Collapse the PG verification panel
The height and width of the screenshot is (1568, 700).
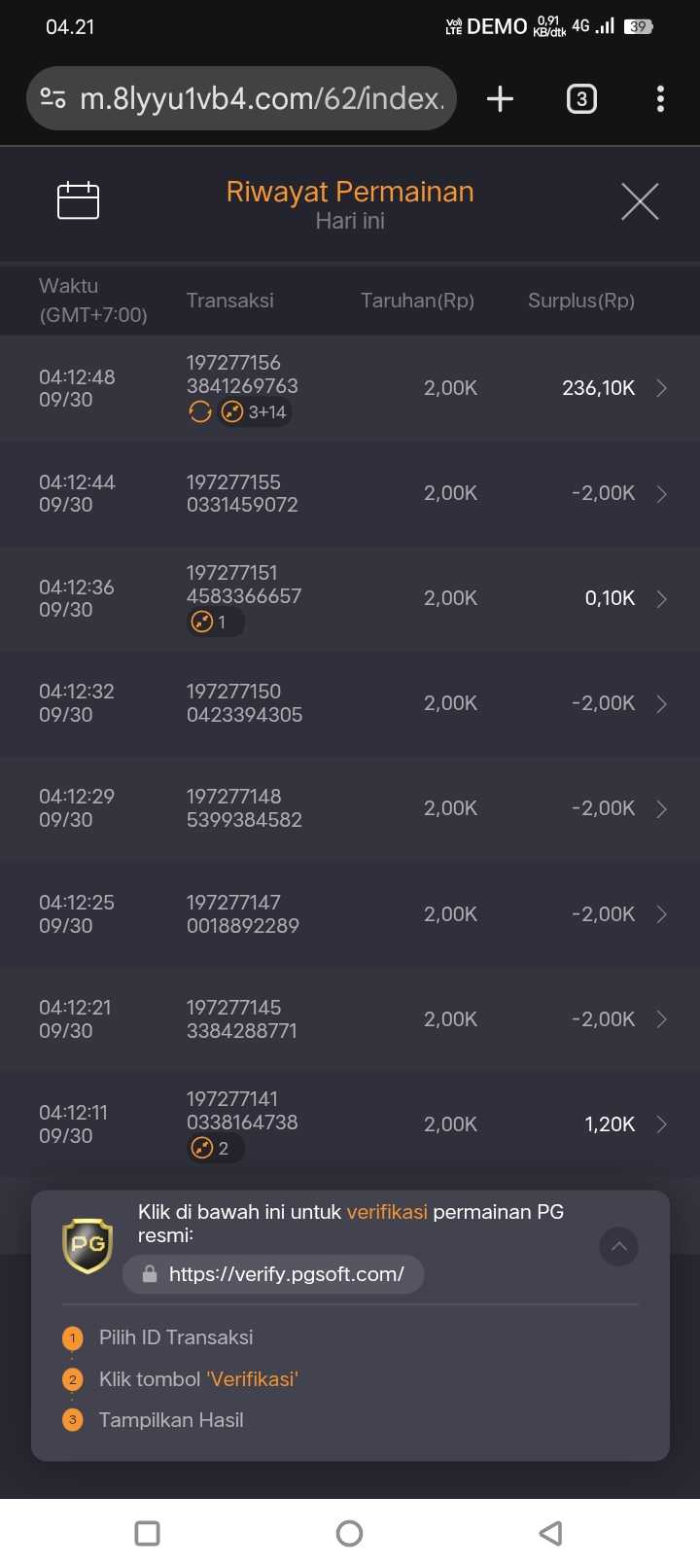pos(618,1246)
